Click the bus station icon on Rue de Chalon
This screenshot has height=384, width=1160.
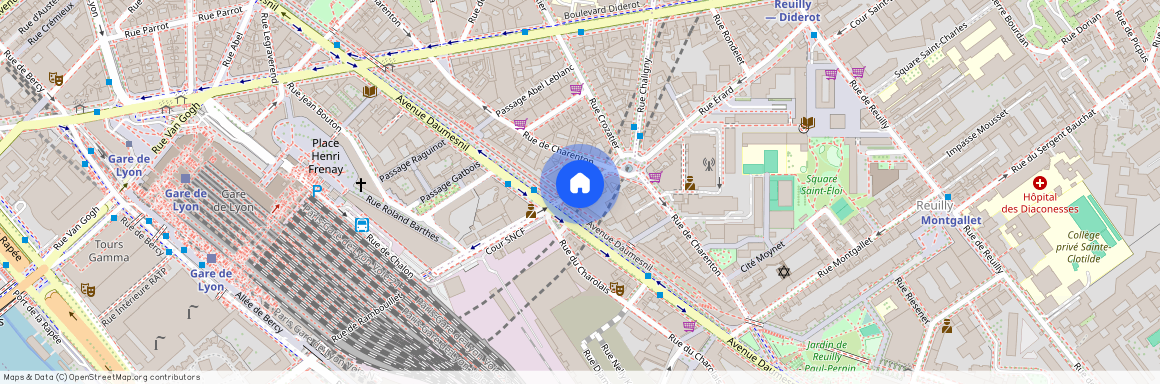click(362, 224)
